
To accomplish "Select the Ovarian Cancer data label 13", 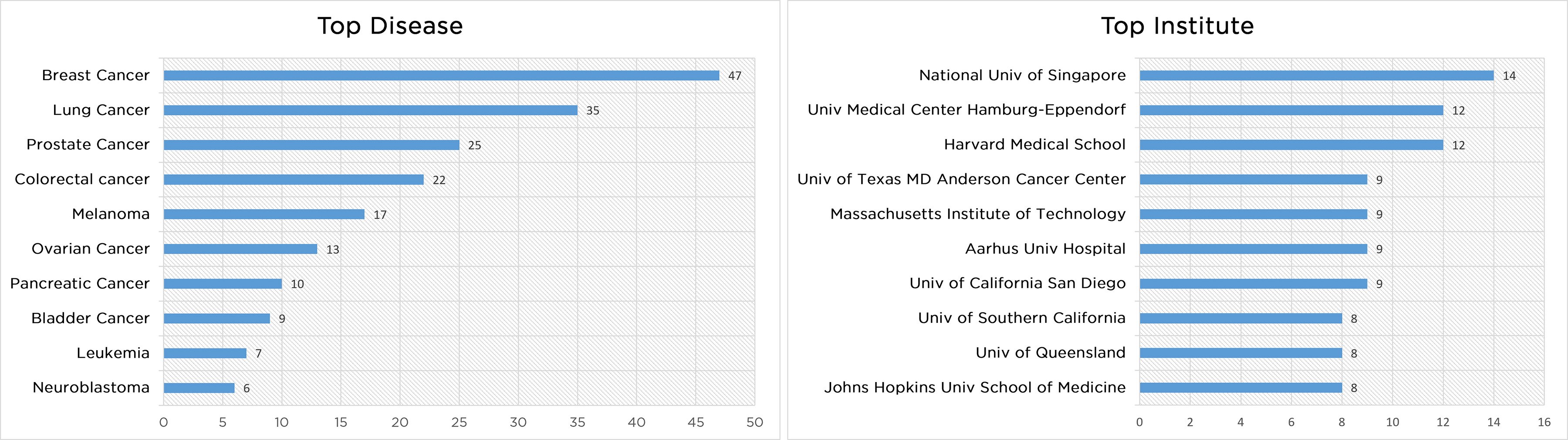I will [x=332, y=250].
